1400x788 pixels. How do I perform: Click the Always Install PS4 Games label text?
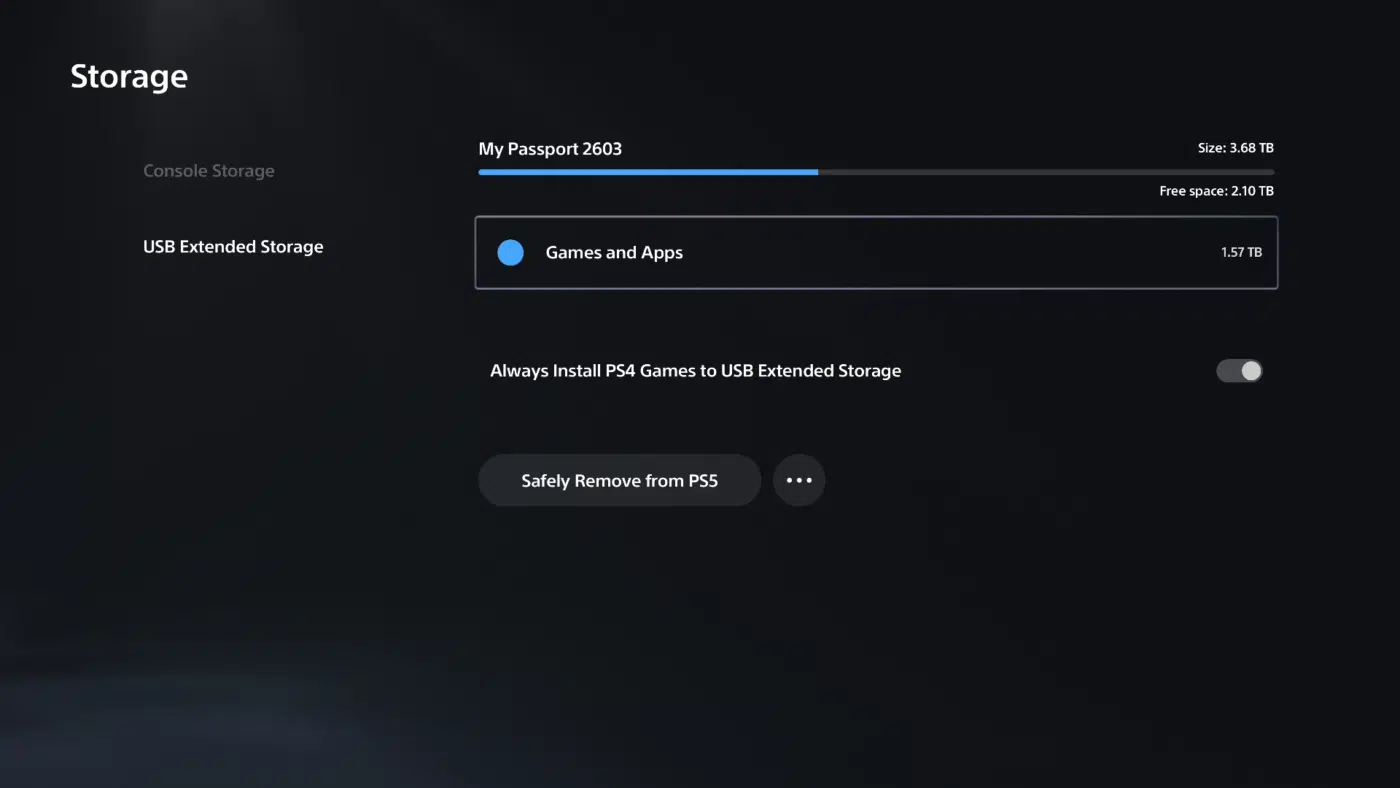coord(695,370)
